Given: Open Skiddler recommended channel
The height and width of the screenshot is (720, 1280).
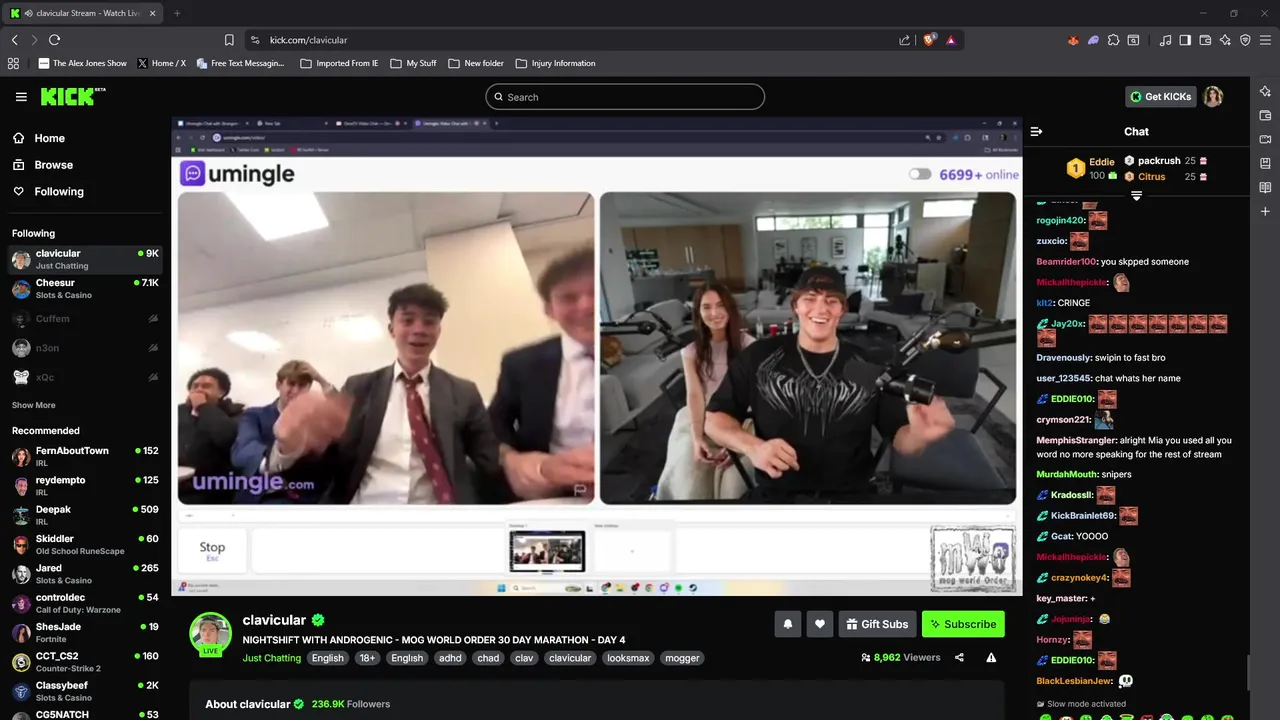Looking at the screenshot, I should point(85,544).
